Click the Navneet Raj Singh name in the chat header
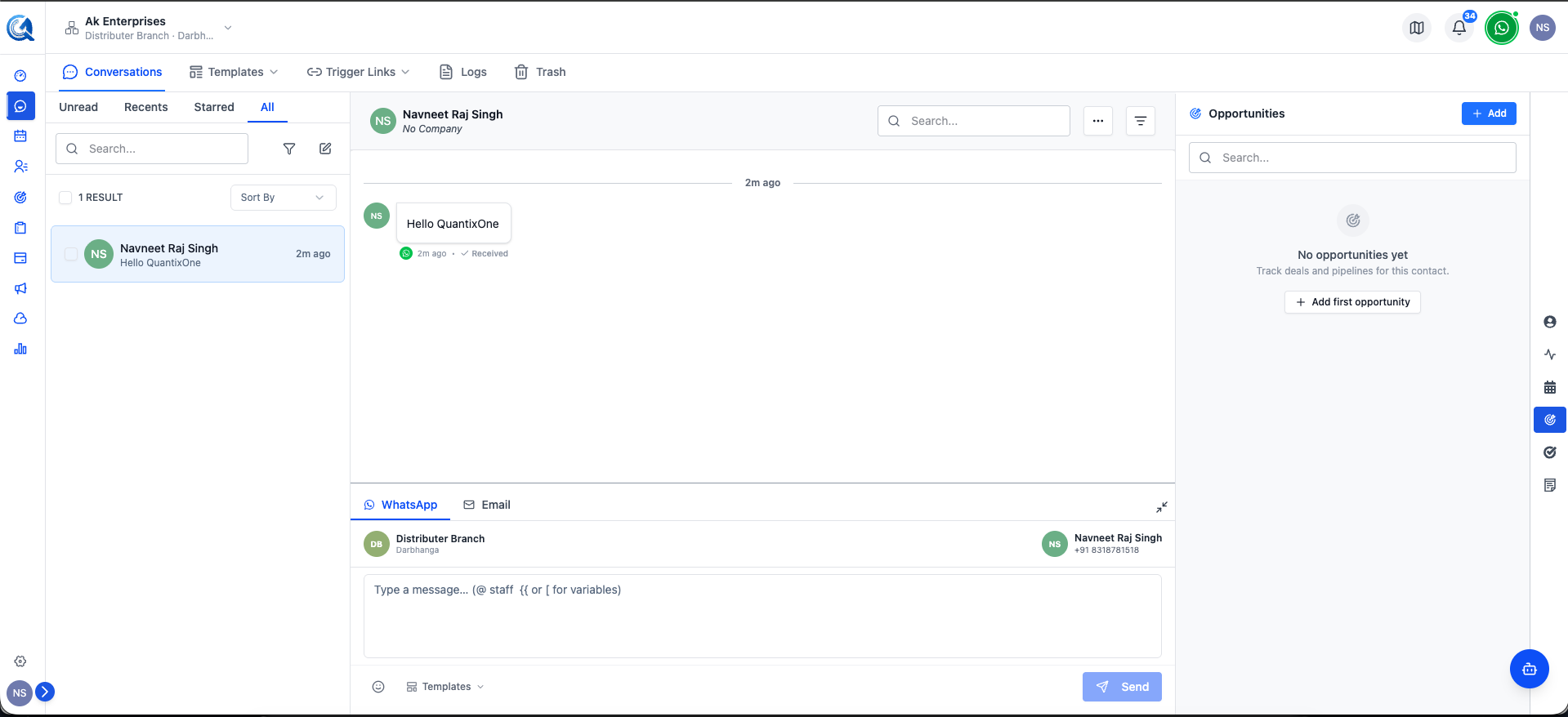 [453, 114]
